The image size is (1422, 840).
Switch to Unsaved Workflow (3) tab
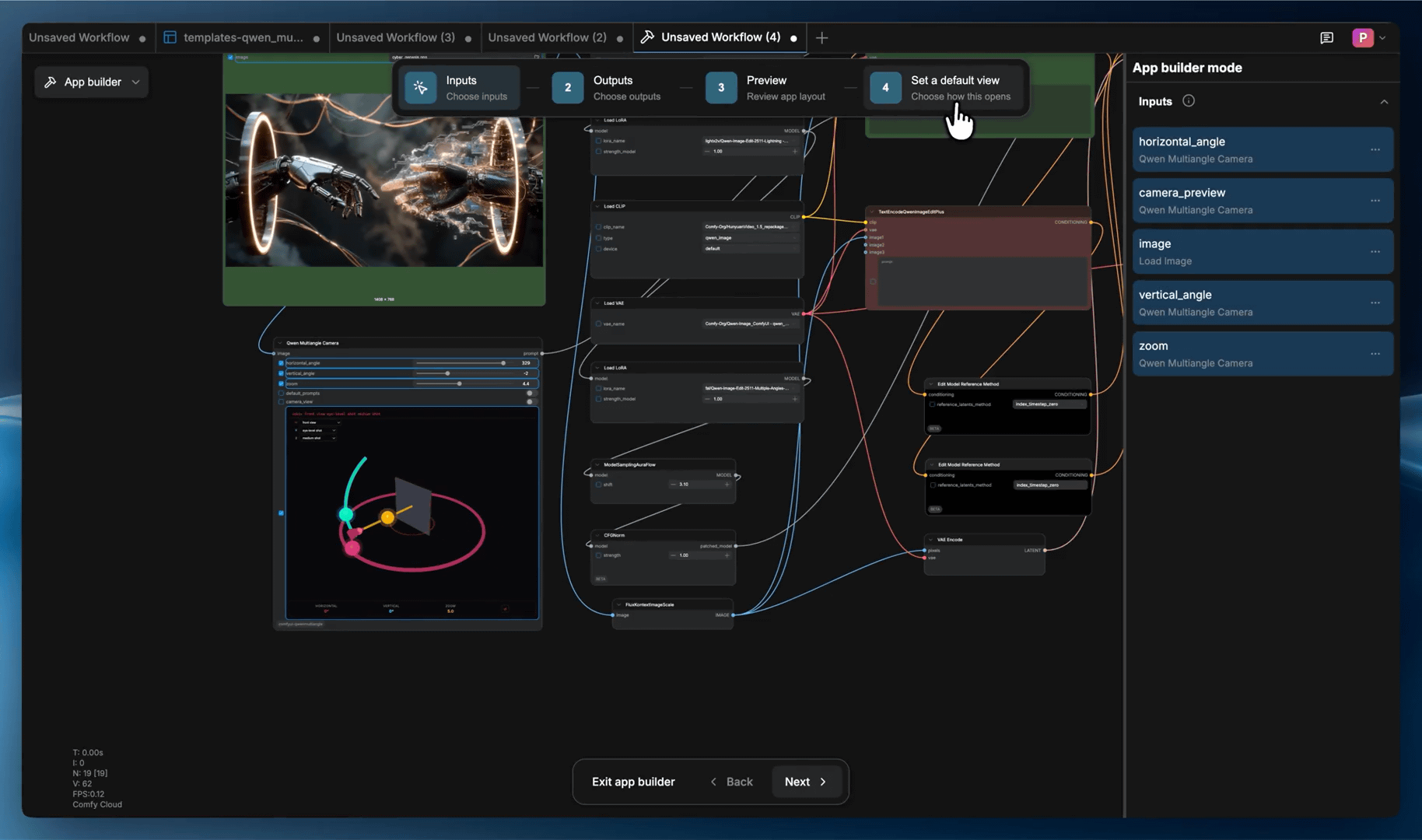click(x=395, y=37)
